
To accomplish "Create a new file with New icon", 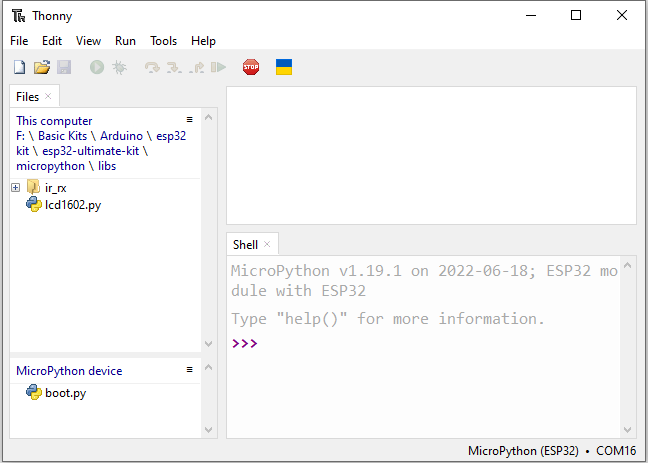I will tap(19, 67).
